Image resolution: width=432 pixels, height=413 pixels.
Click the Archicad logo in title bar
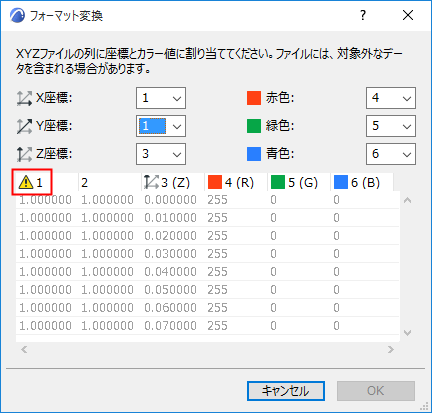[17, 16]
